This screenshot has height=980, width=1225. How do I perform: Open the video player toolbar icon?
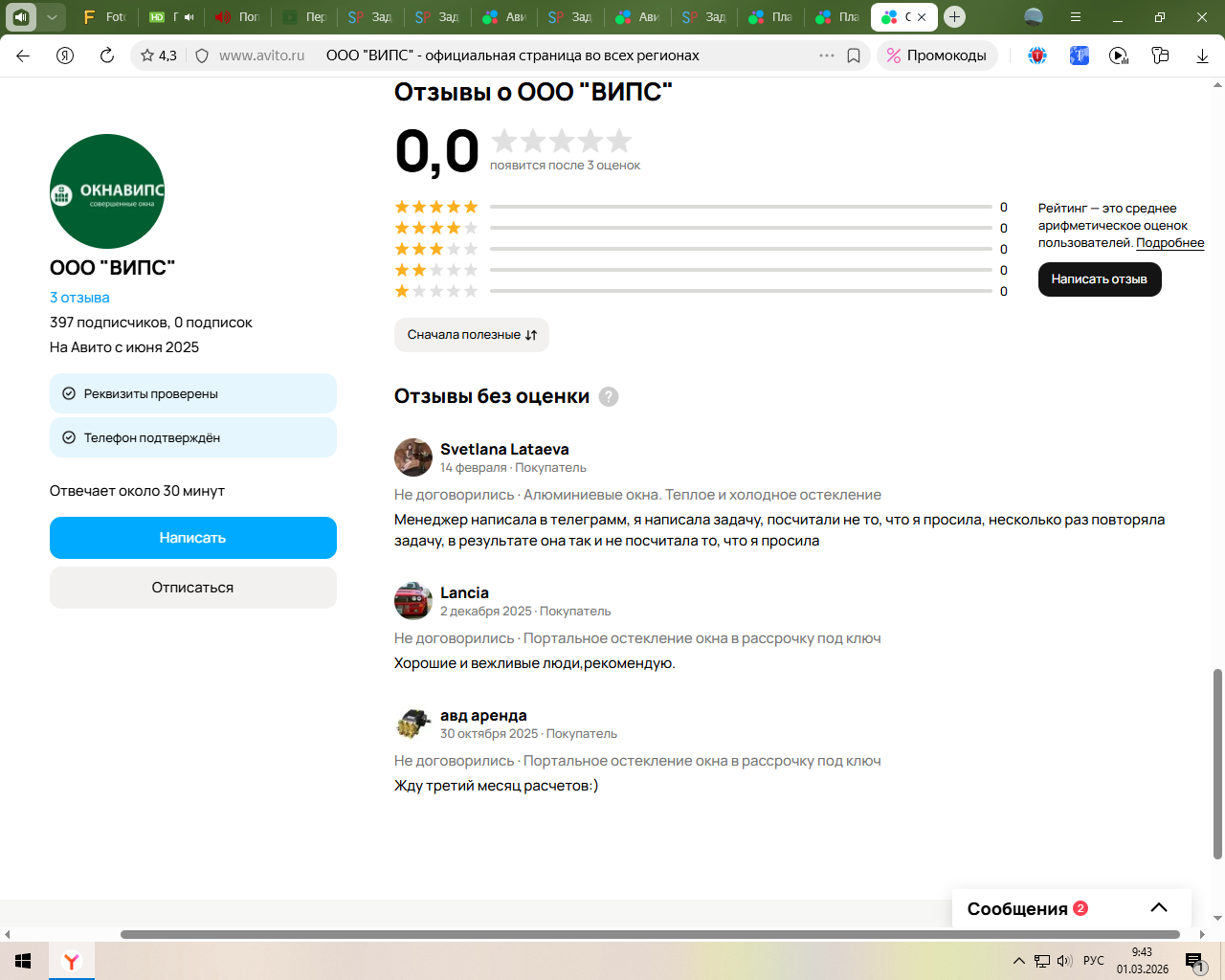pyautogui.click(x=1119, y=56)
